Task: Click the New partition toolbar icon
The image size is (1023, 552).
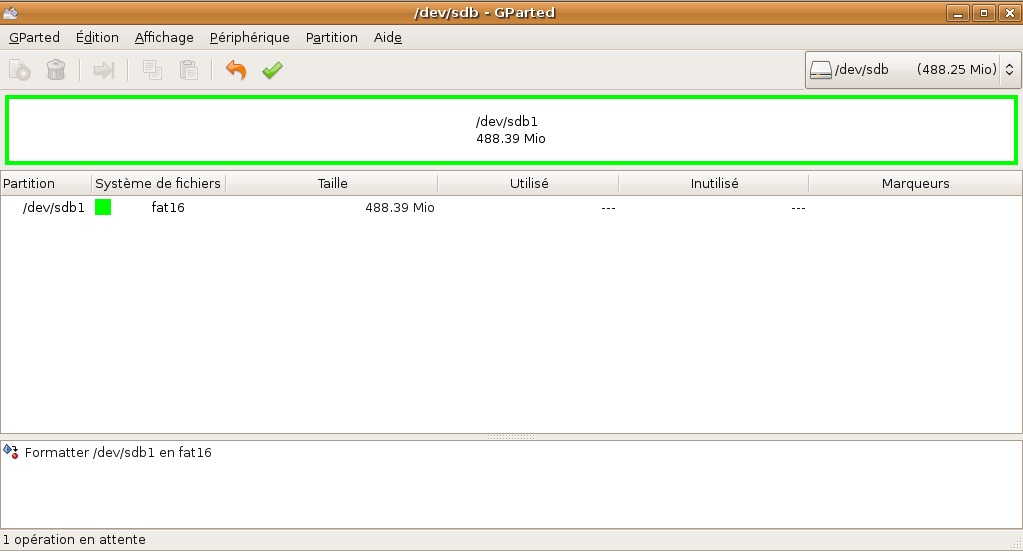Action: [x=19, y=70]
